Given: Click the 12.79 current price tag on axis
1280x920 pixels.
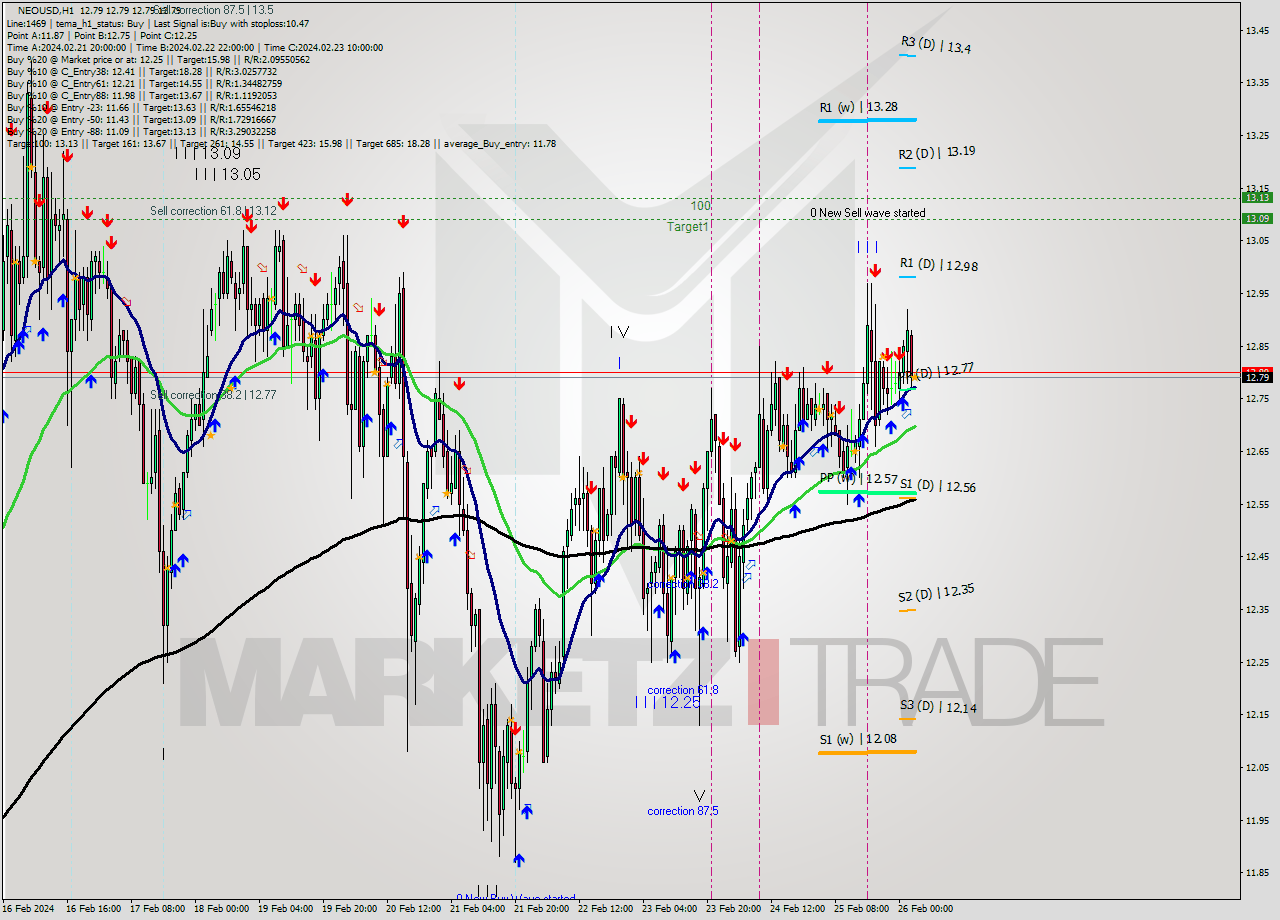Looking at the screenshot, I should pyautogui.click(x=1256, y=376).
